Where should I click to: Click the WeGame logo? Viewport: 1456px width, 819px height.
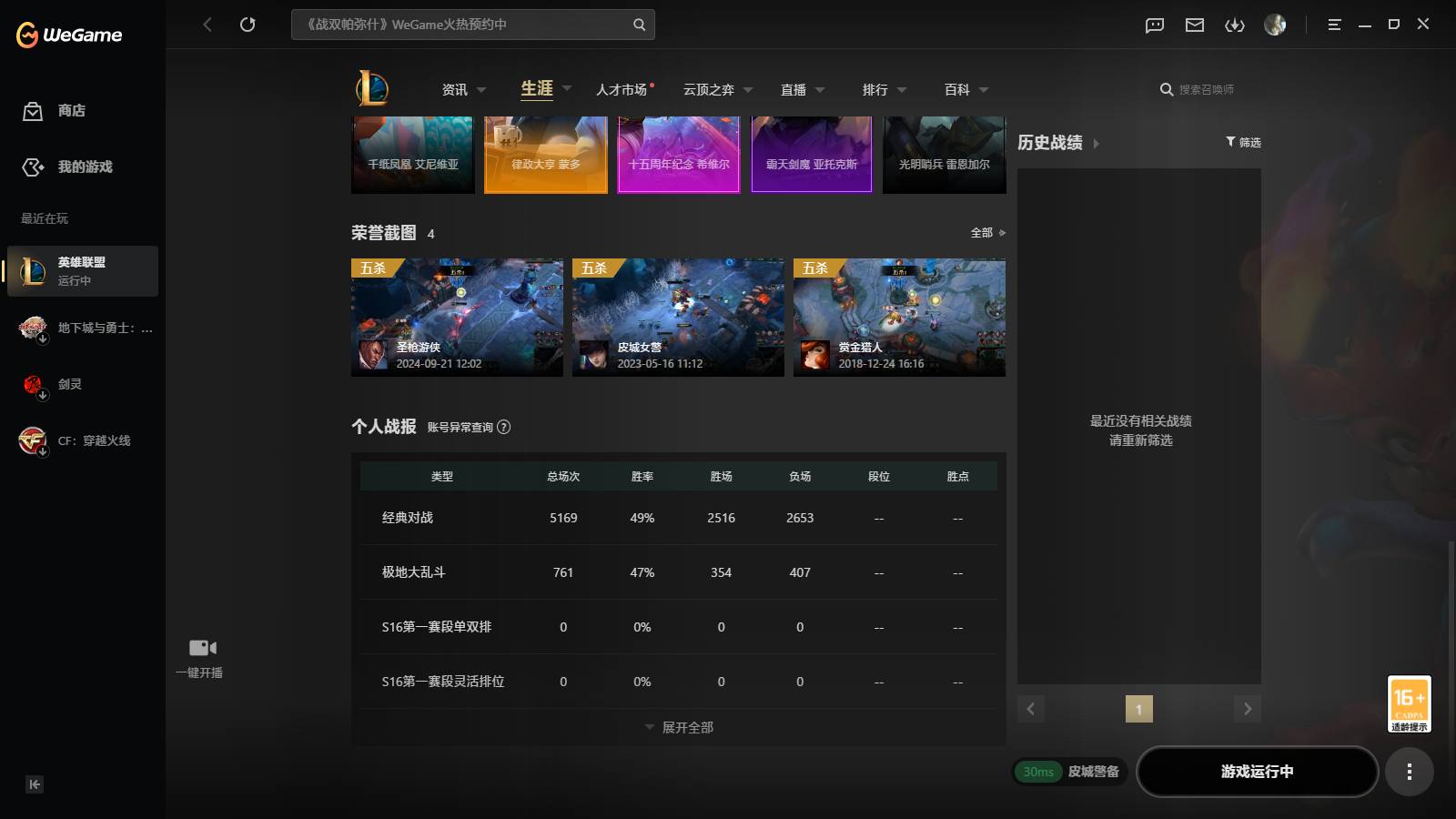pyautogui.click(x=69, y=35)
